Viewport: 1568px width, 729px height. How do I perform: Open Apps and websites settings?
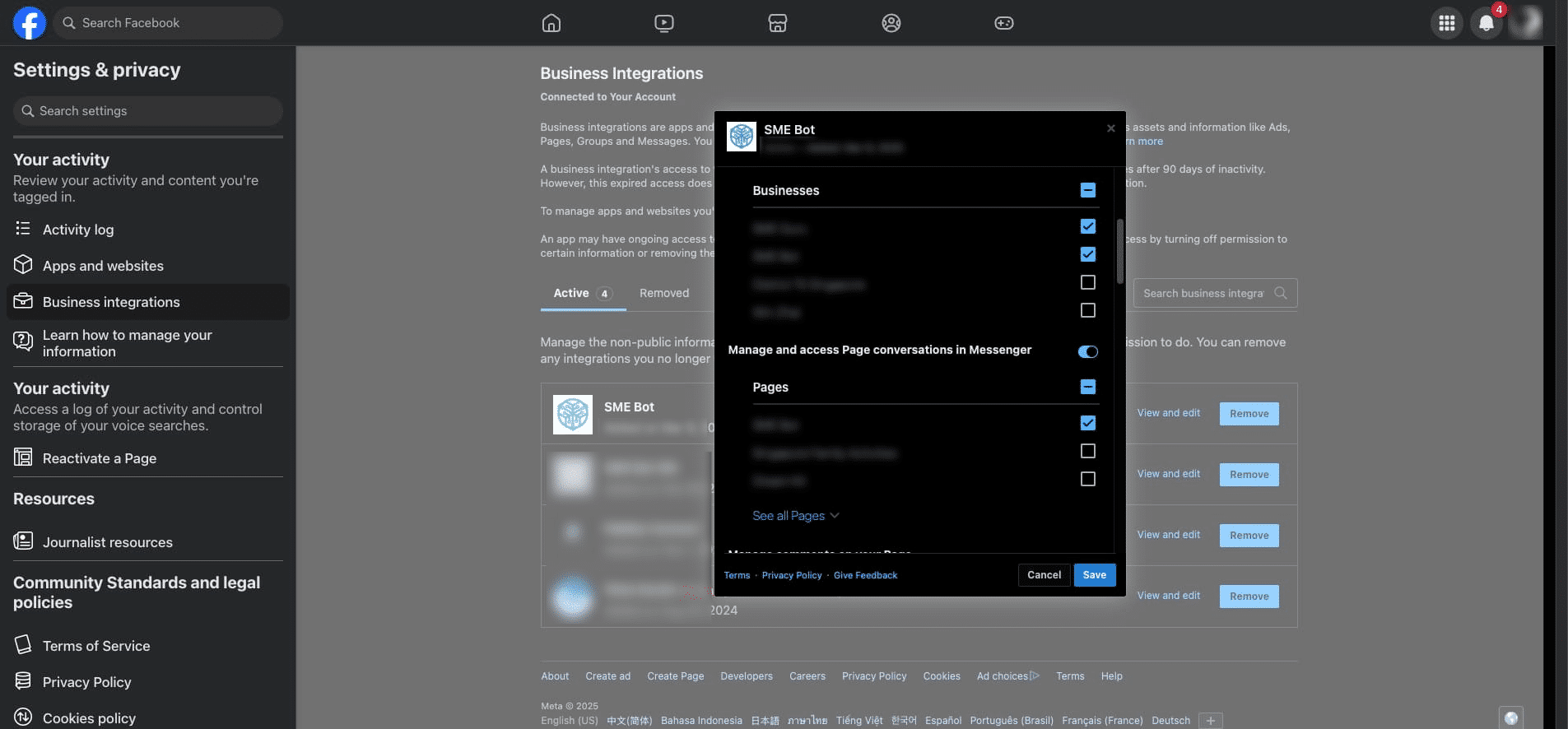tap(148, 266)
